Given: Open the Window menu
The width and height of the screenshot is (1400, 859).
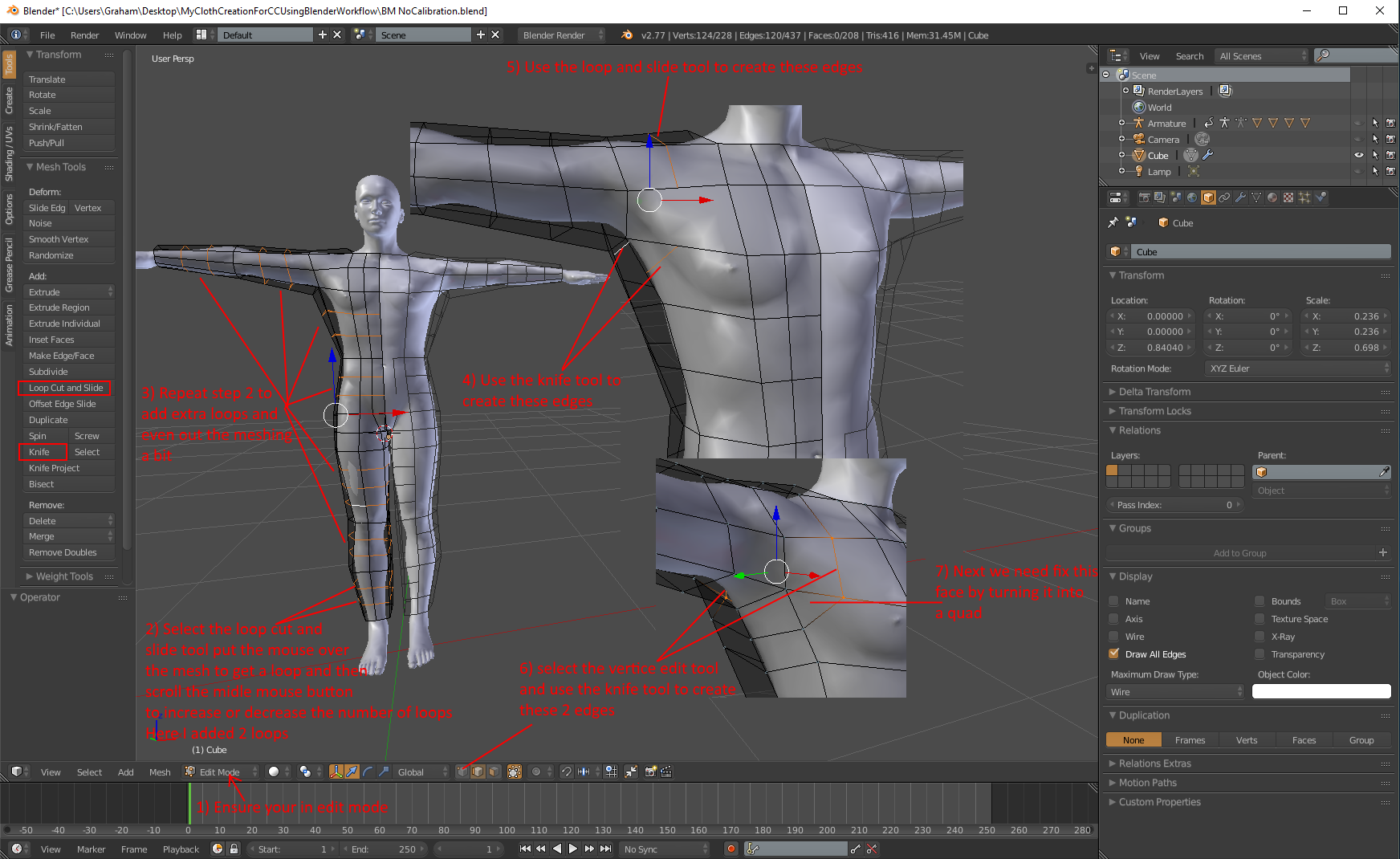Looking at the screenshot, I should click(130, 35).
